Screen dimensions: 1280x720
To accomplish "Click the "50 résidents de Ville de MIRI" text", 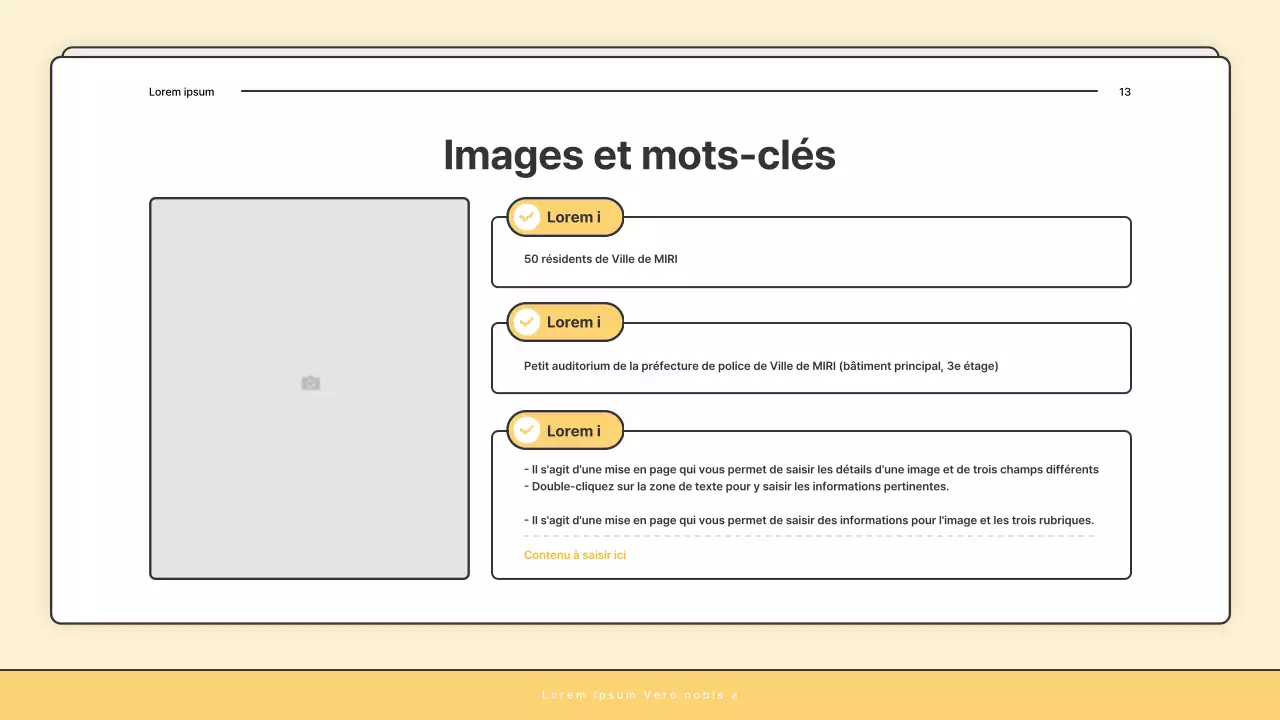I will click(600, 259).
